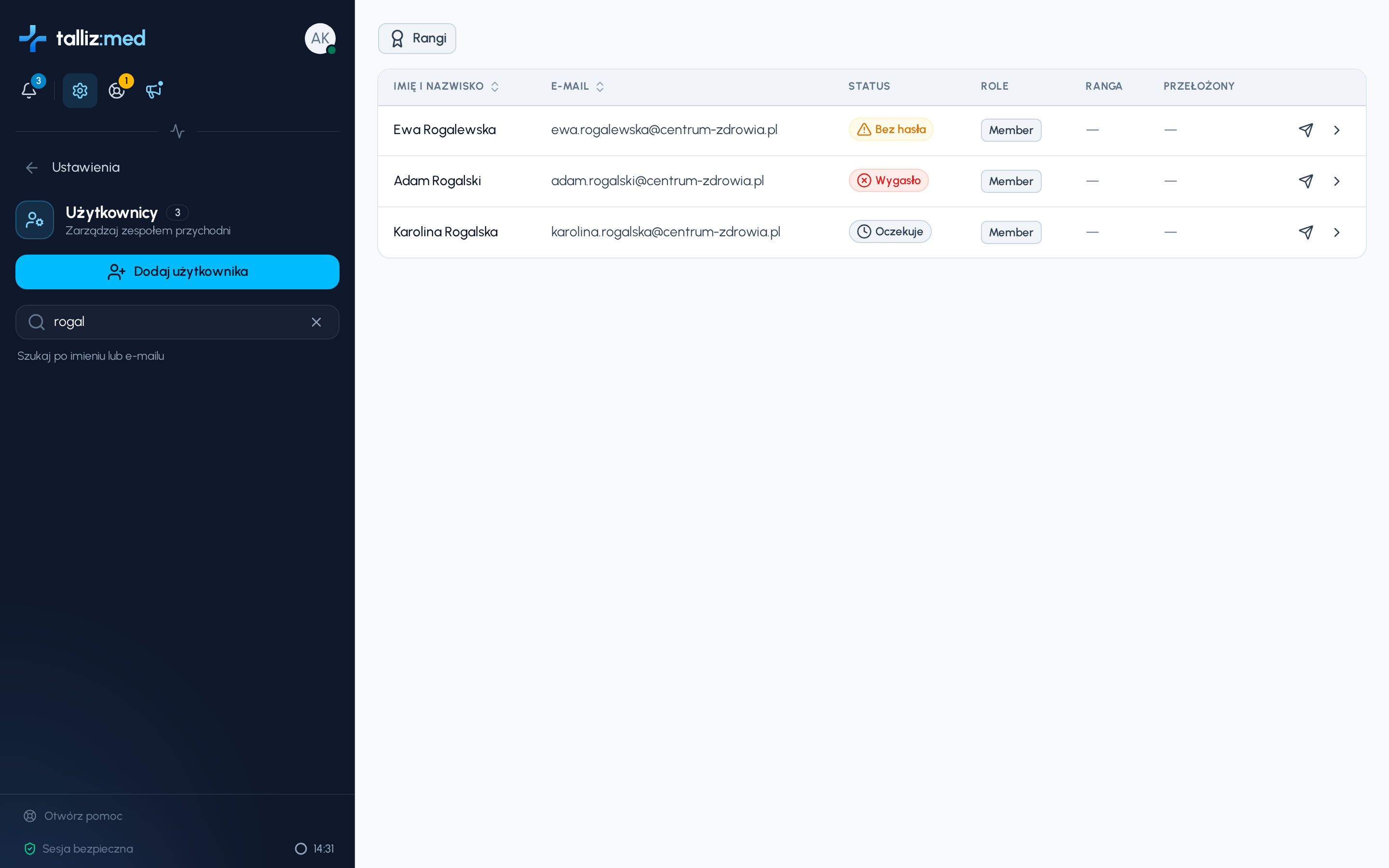The image size is (1389, 868).
Task: Send invitation to Karolina Rogalska
Action: point(1306,232)
